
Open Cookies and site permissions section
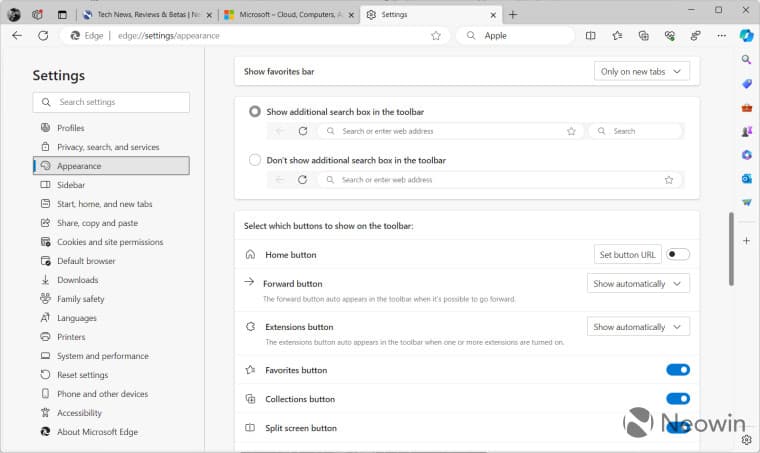tap(111, 242)
